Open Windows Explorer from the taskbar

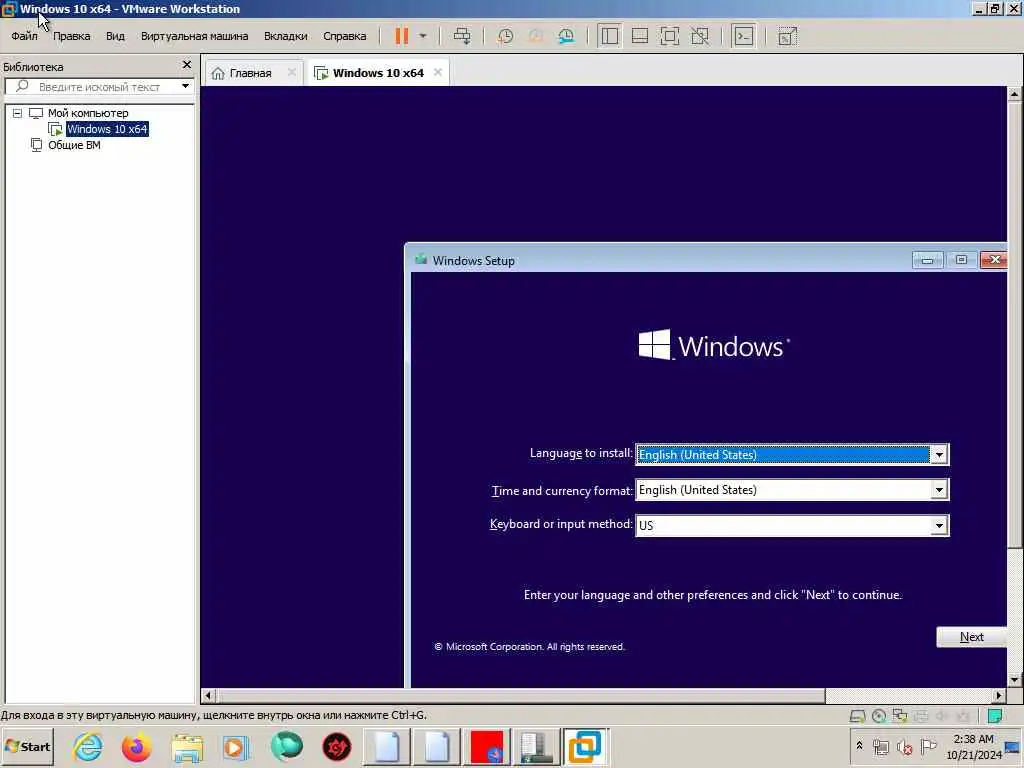point(187,746)
